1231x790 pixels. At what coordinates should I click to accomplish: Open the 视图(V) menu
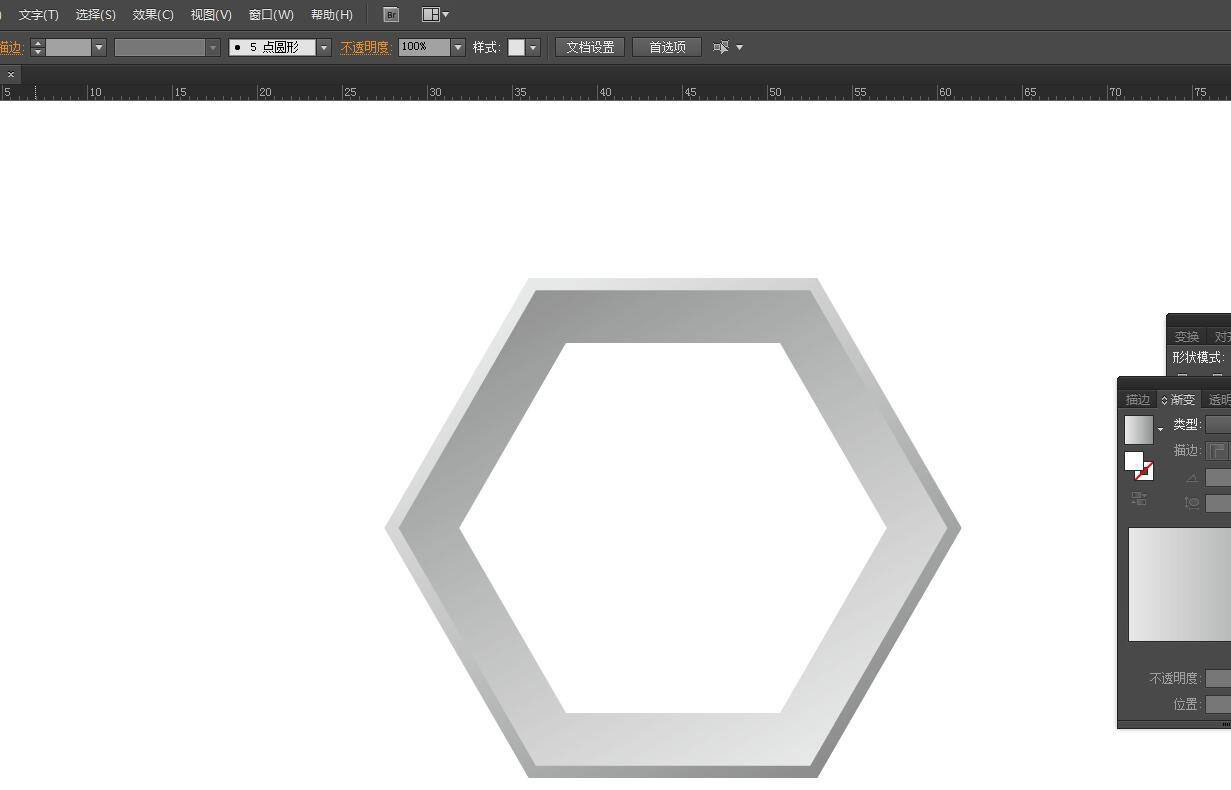point(211,15)
